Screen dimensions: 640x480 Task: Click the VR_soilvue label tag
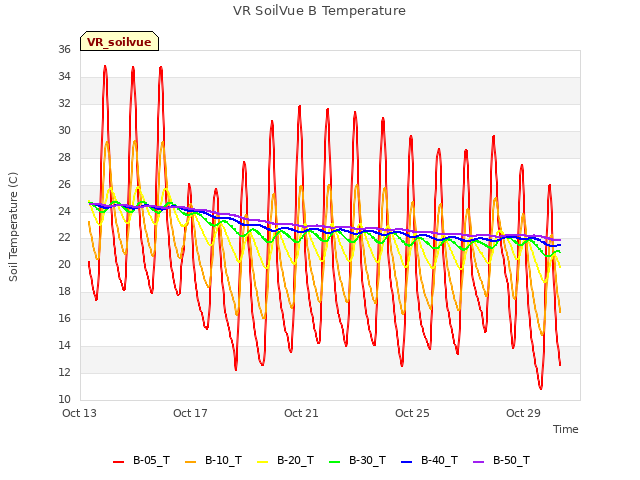119,41
